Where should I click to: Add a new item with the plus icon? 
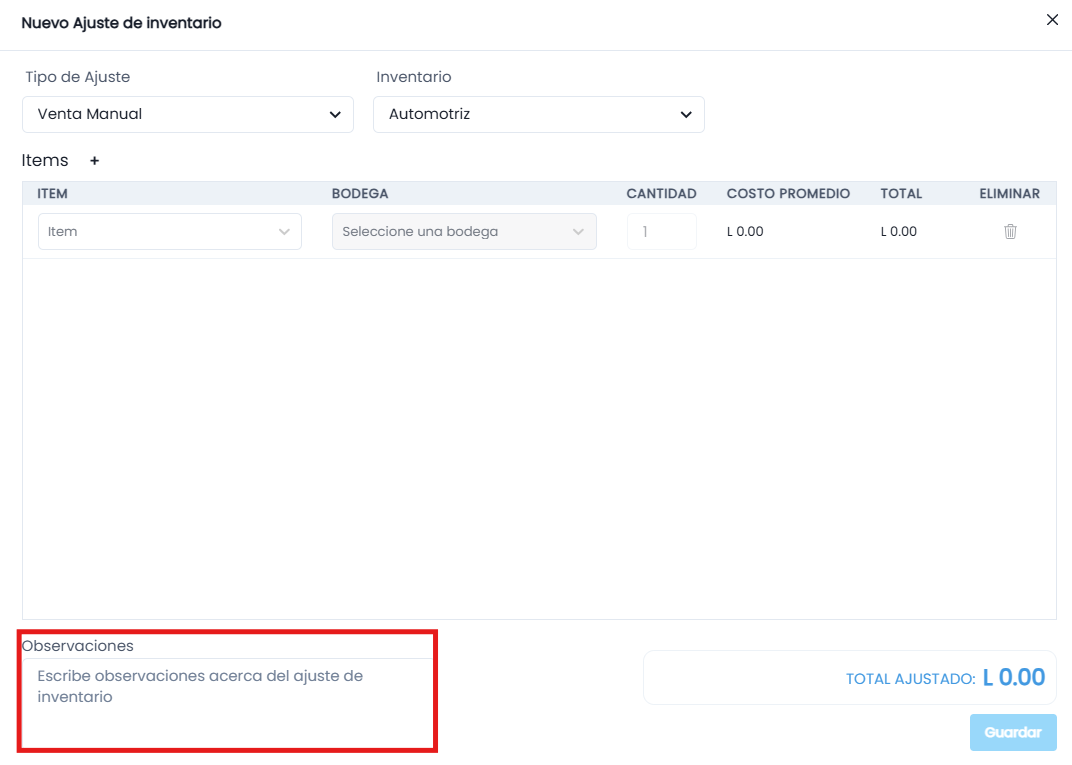coord(94,161)
